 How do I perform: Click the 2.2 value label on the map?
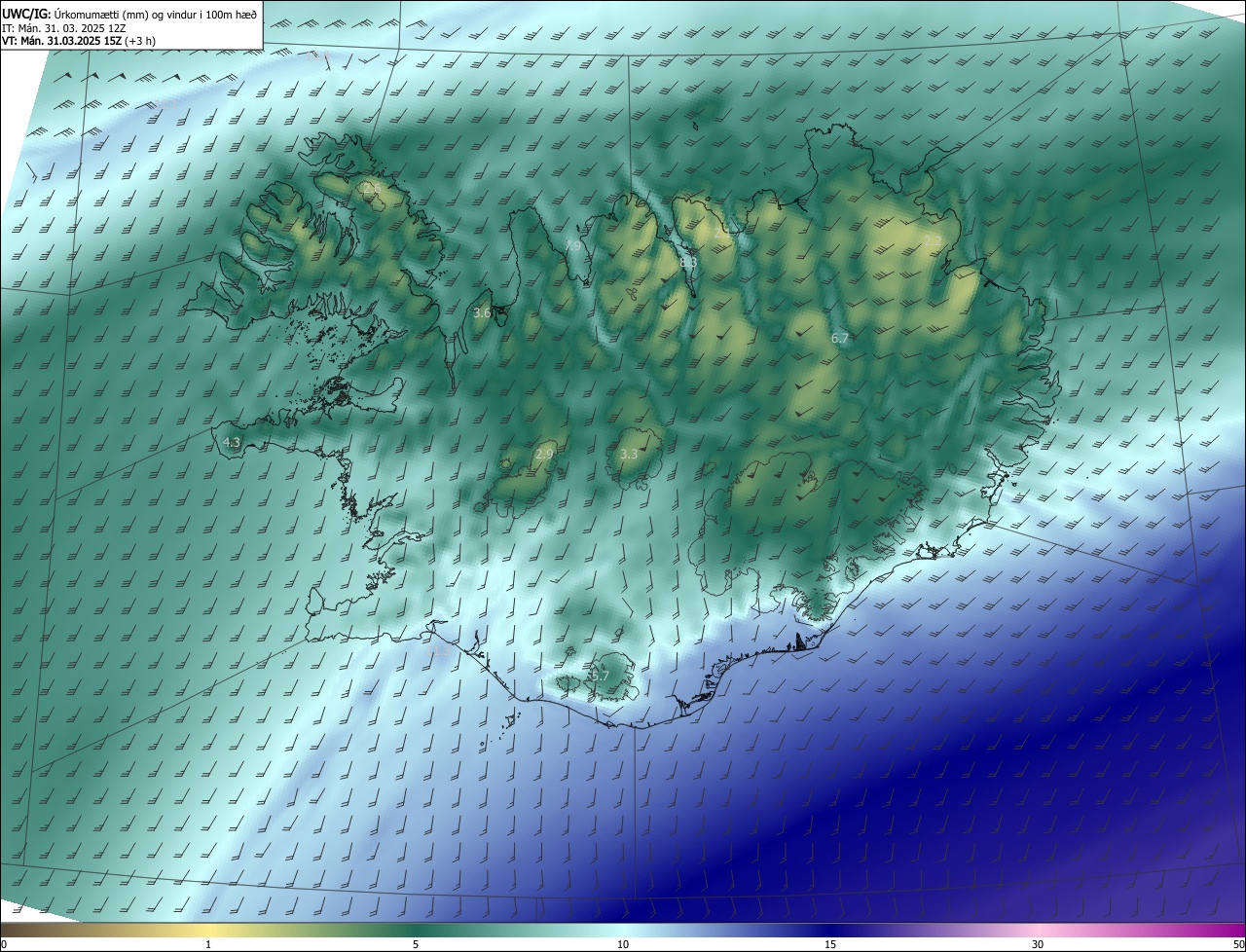pyautogui.click(x=933, y=240)
